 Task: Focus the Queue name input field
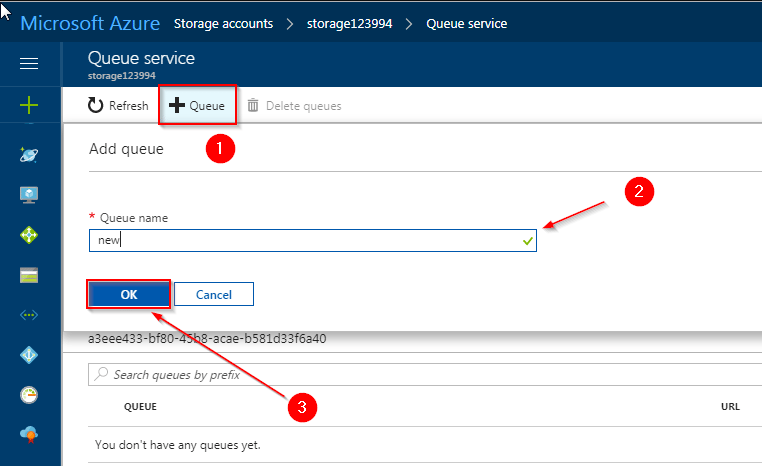click(312, 241)
